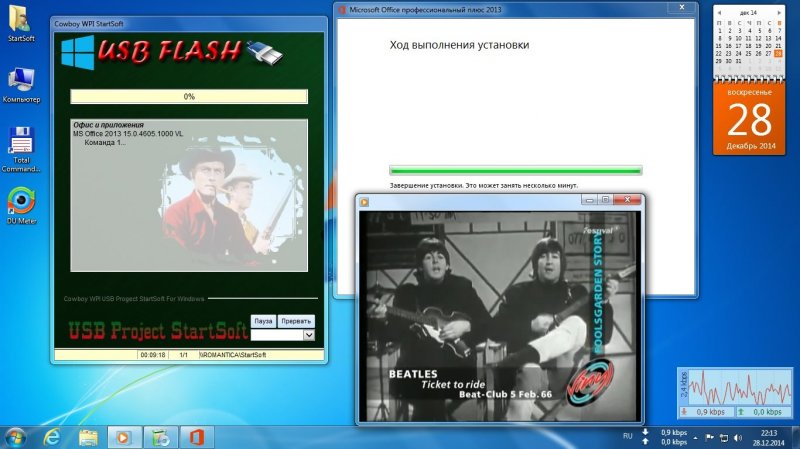
Task: Click the Windows Start orb
Action: [x=15, y=438]
